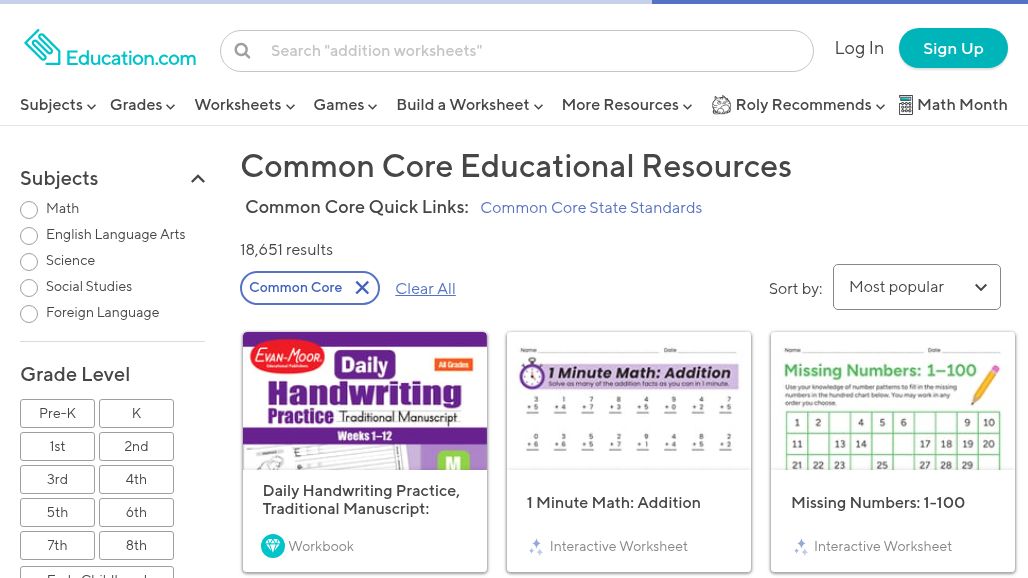Click the search magnifier icon
Screen dimensions: 1028x578
pos(242,50)
